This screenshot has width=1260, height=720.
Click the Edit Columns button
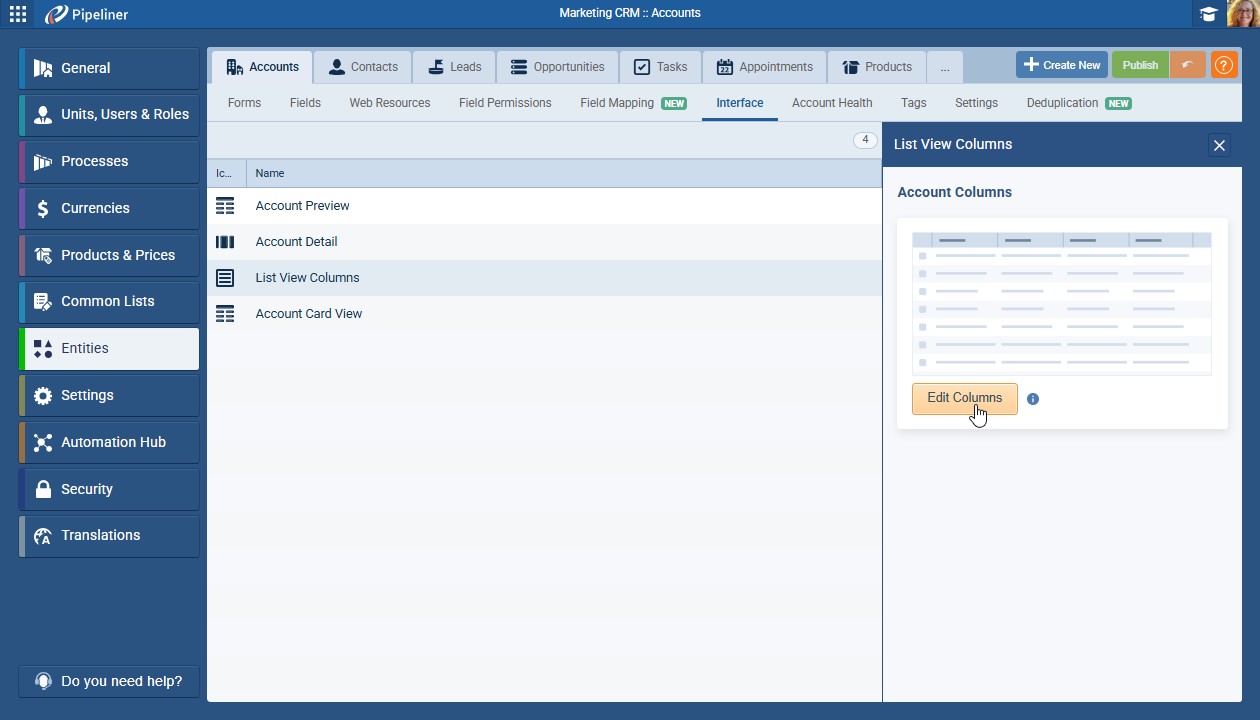964,398
